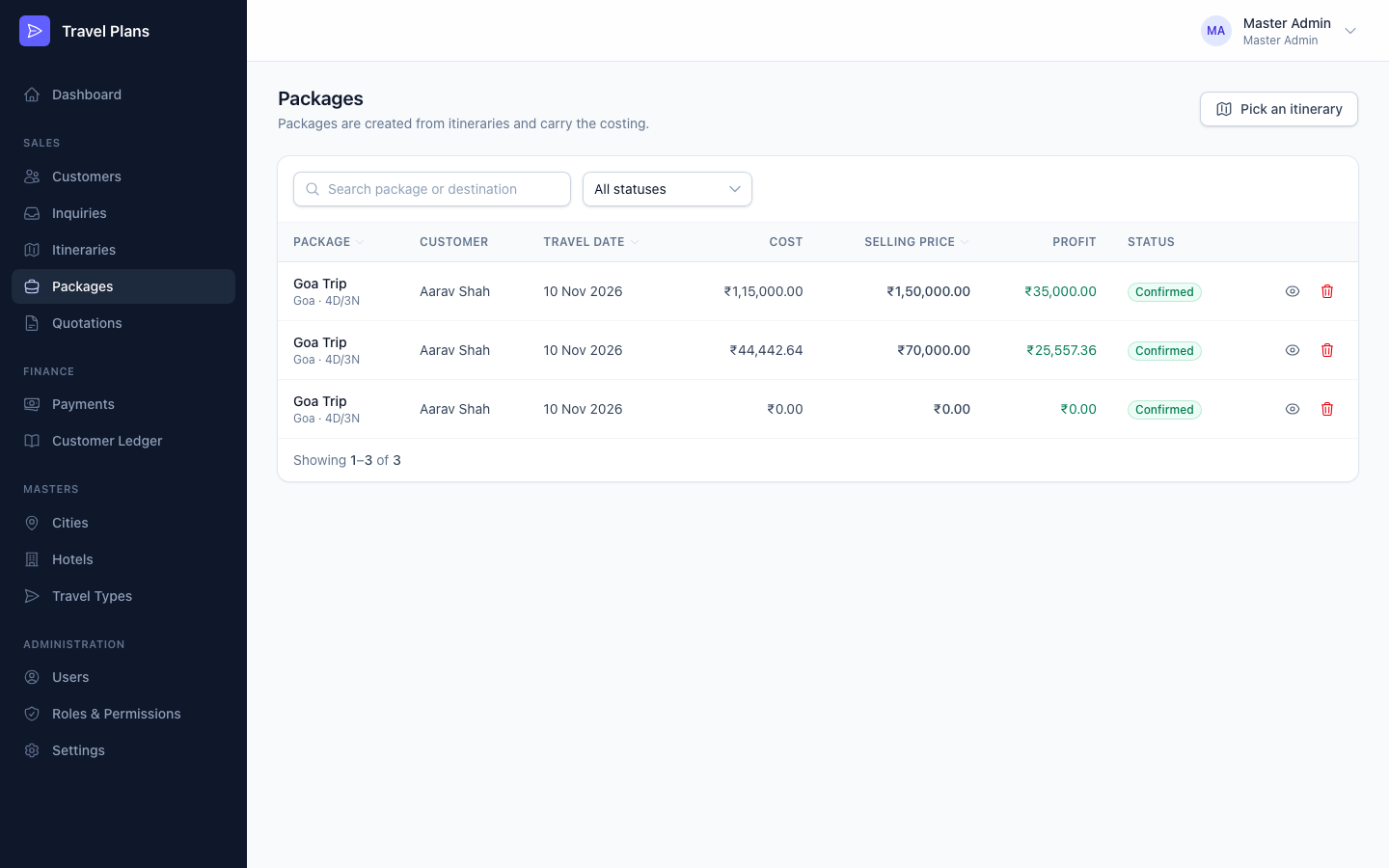Go to the Payments page
This screenshot has width=1389, height=868.
point(123,404)
